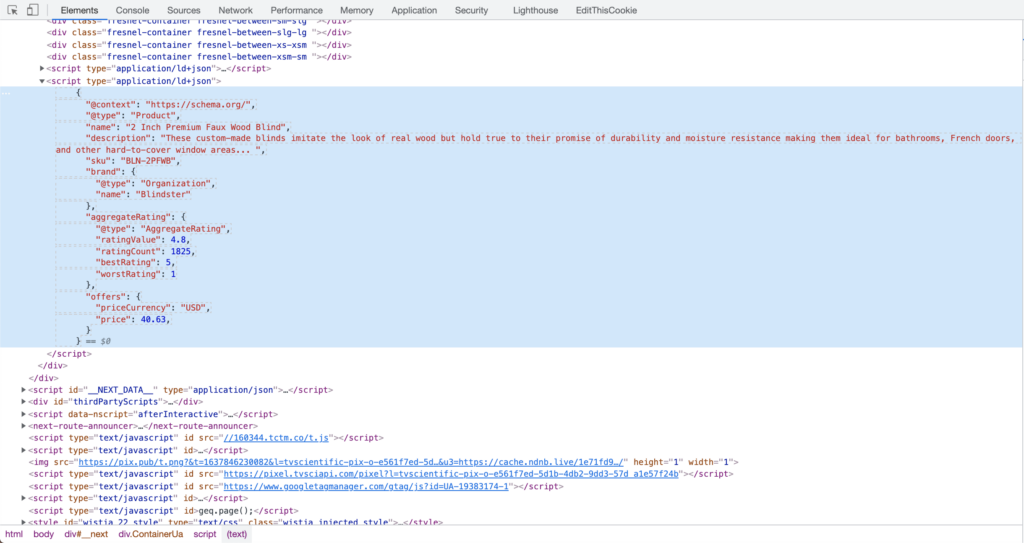
Task: Switch to the Elements tab
Action: click(x=79, y=10)
